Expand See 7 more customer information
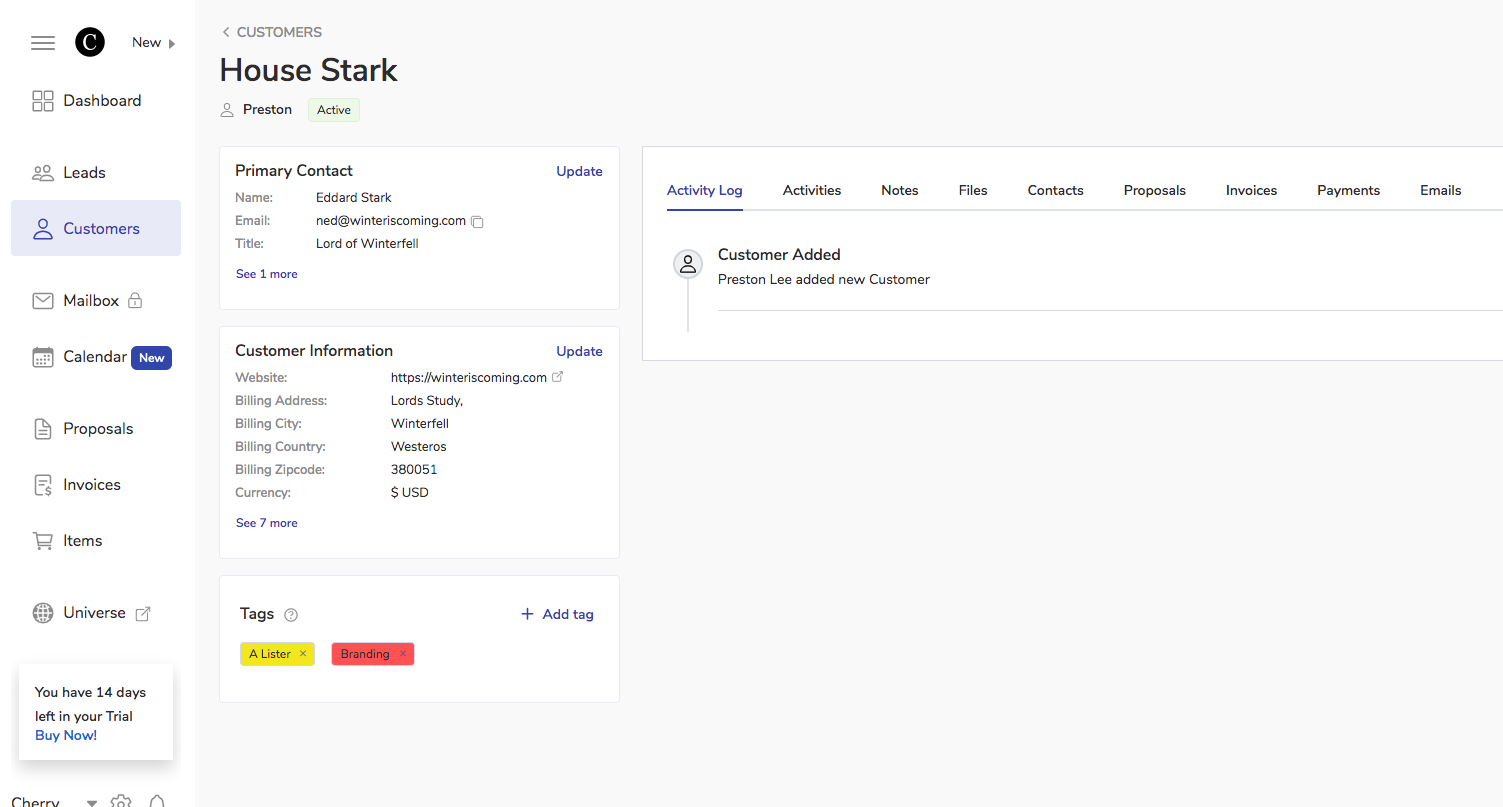The image size is (1503, 807). (x=266, y=523)
